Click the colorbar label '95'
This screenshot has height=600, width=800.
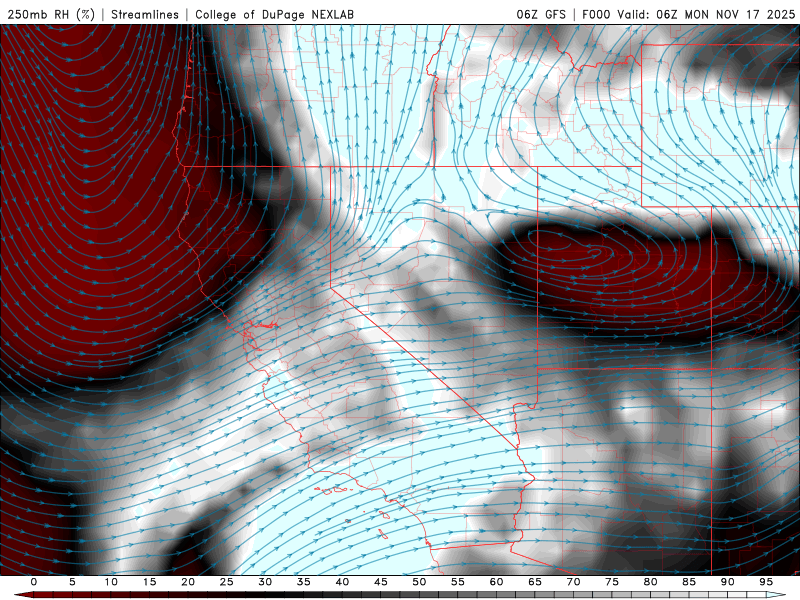[x=766, y=582]
